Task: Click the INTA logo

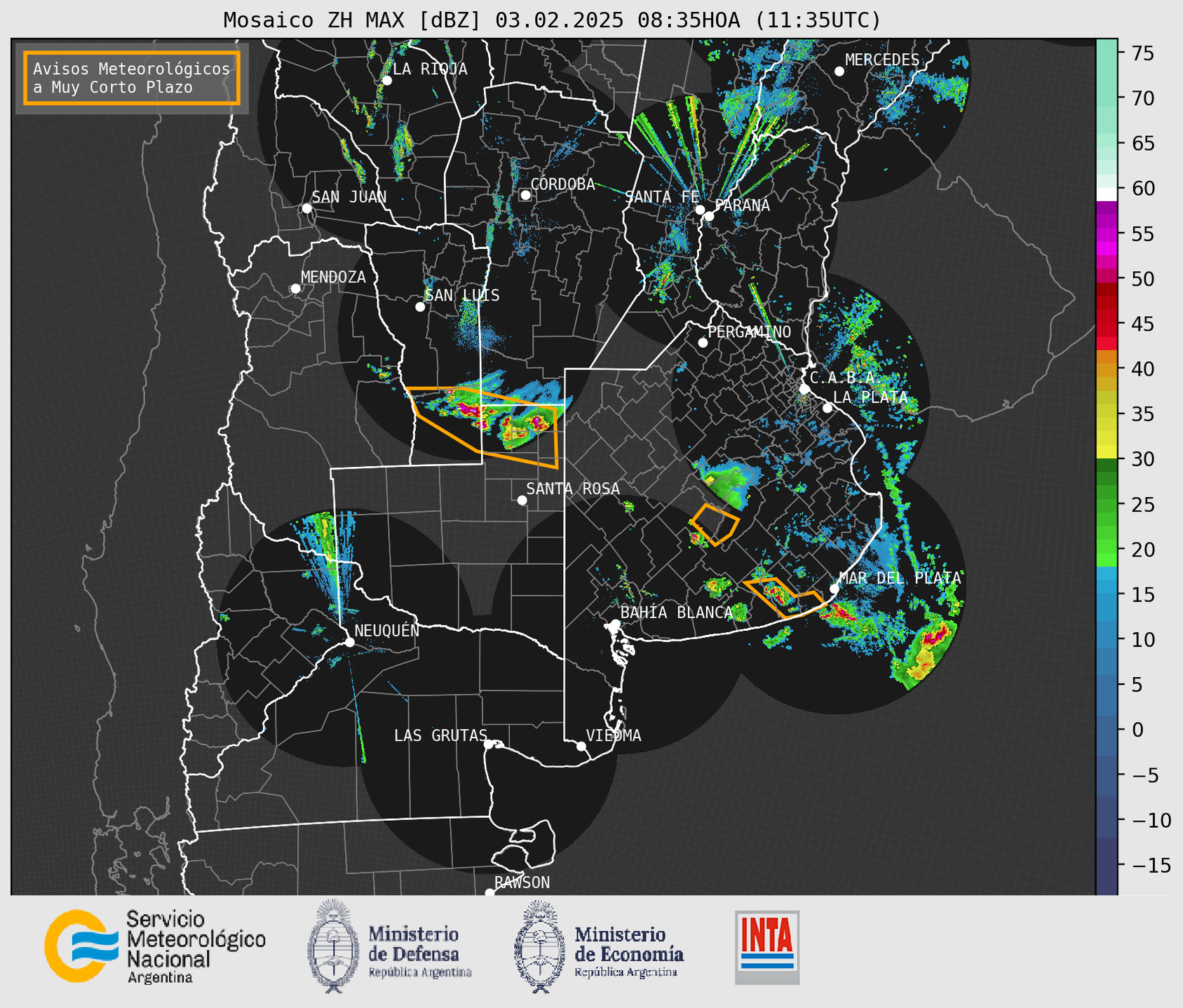Action: [767, 947]
